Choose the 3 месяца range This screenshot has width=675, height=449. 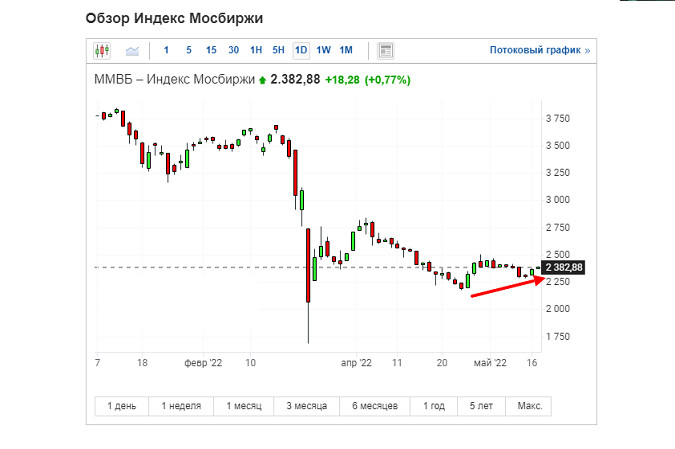[307, 406]
